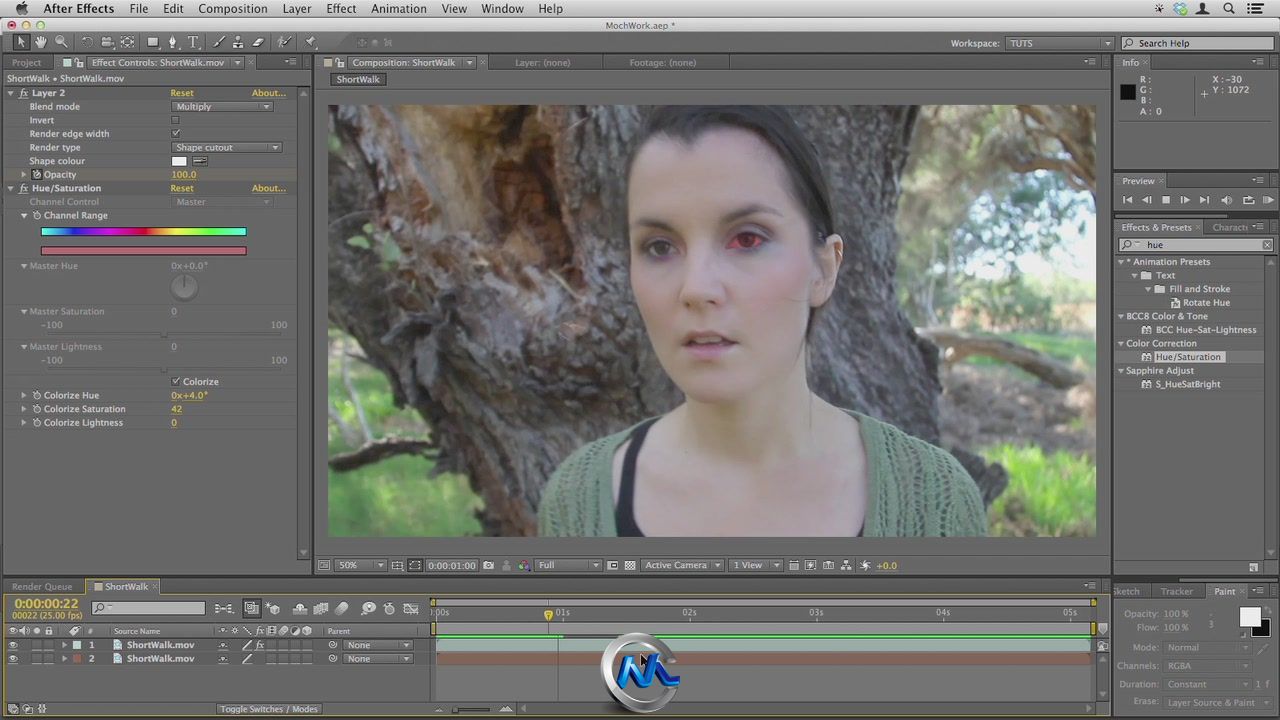This screenshot has height=720, width=1280.
Task: Select the Eraser tool
Action: click(258, 42)
